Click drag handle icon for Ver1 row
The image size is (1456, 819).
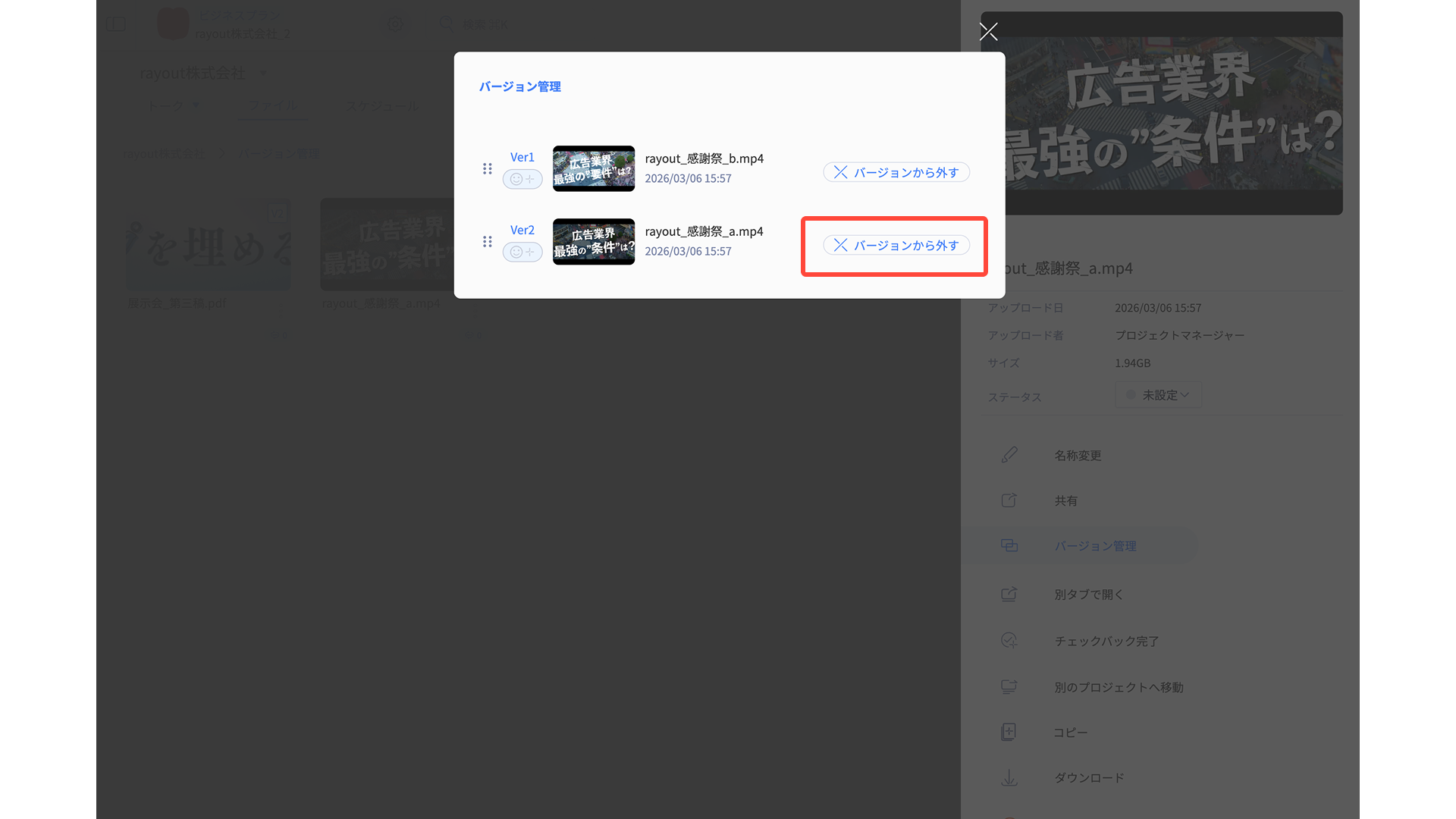pyautogui.click(x=487, y=168)
